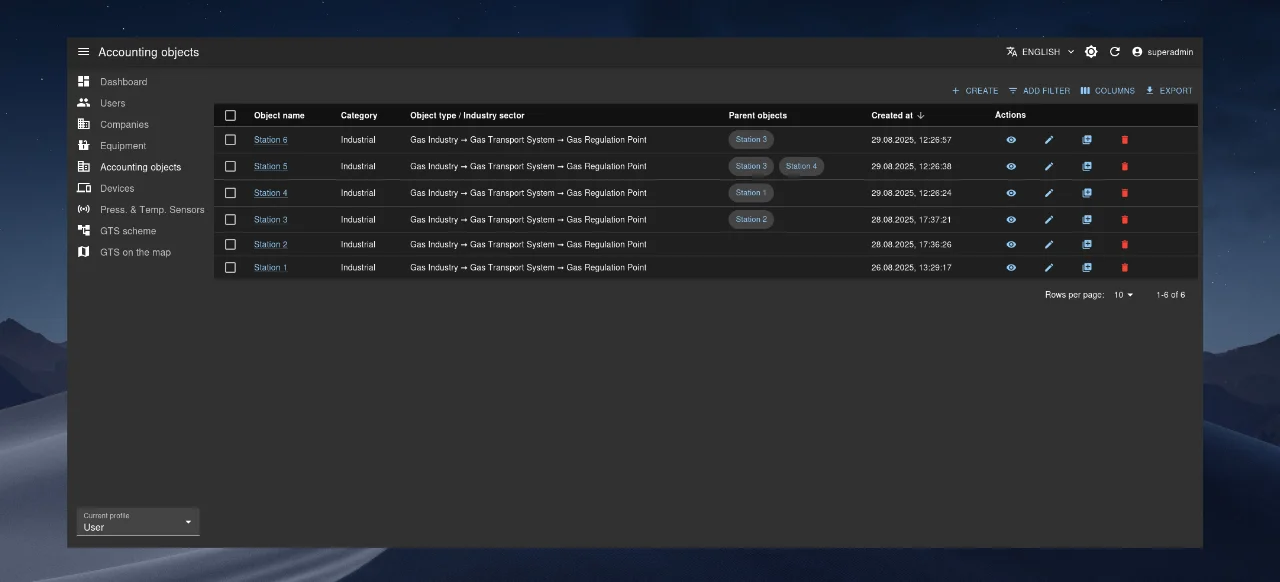Open the Station 5 link
1280x582 pixels.
(x=270, y=167)
